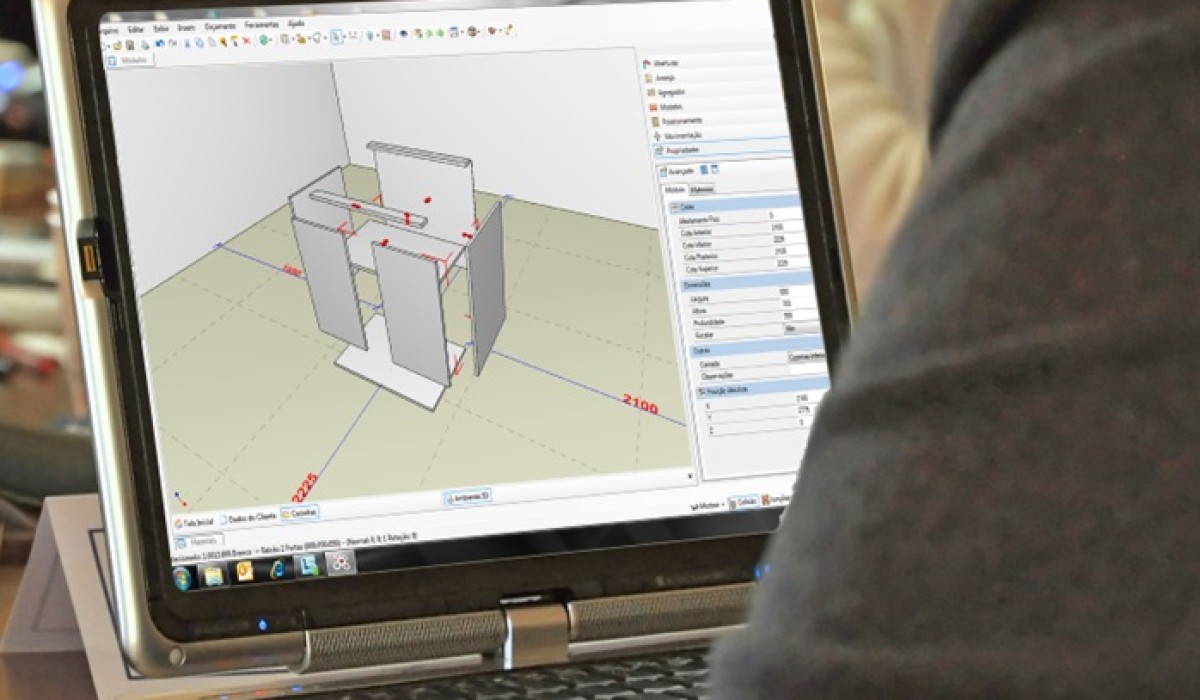Open the Editar menu
This screenshot has height=700, width=1200.
coord(136,29)
